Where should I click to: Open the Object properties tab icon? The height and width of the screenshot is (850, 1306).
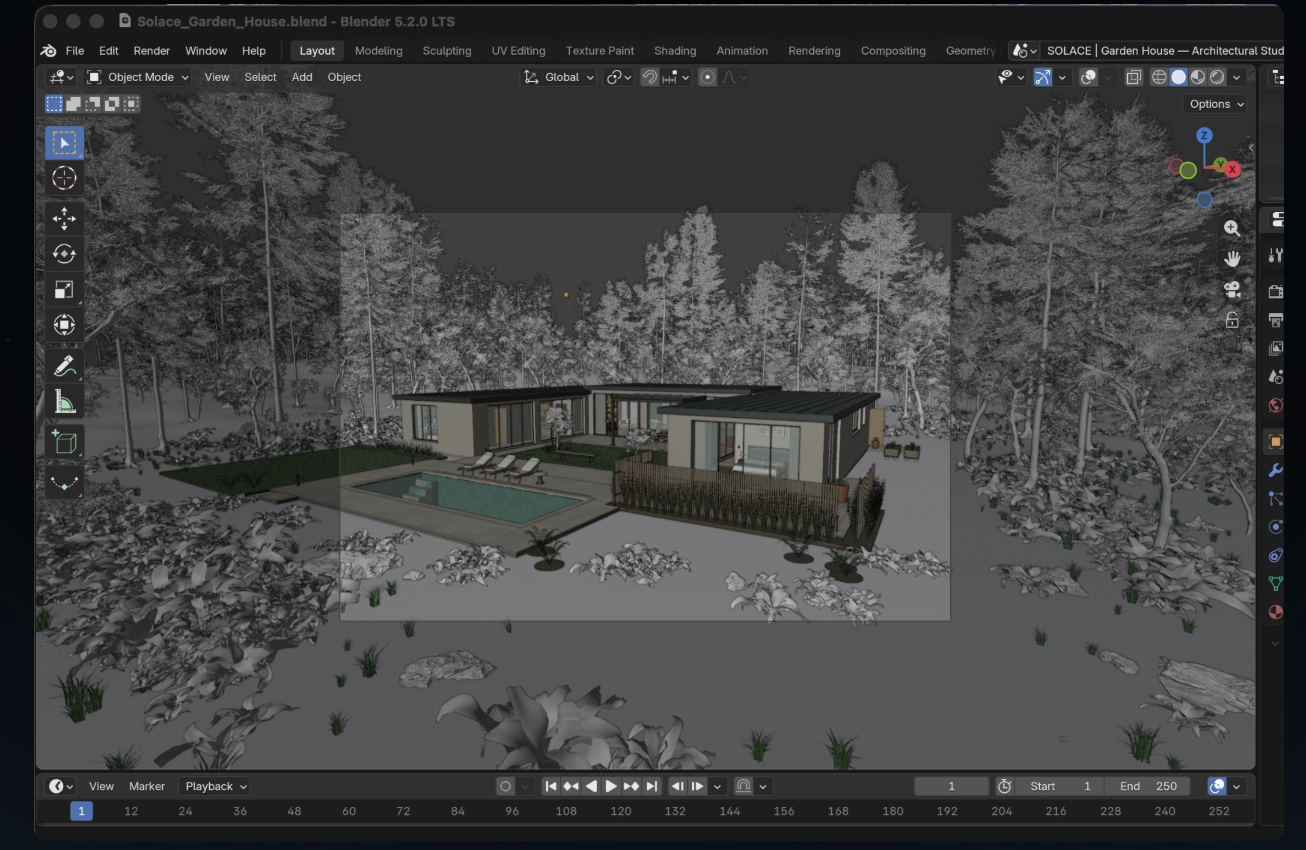click(1275, 441)
